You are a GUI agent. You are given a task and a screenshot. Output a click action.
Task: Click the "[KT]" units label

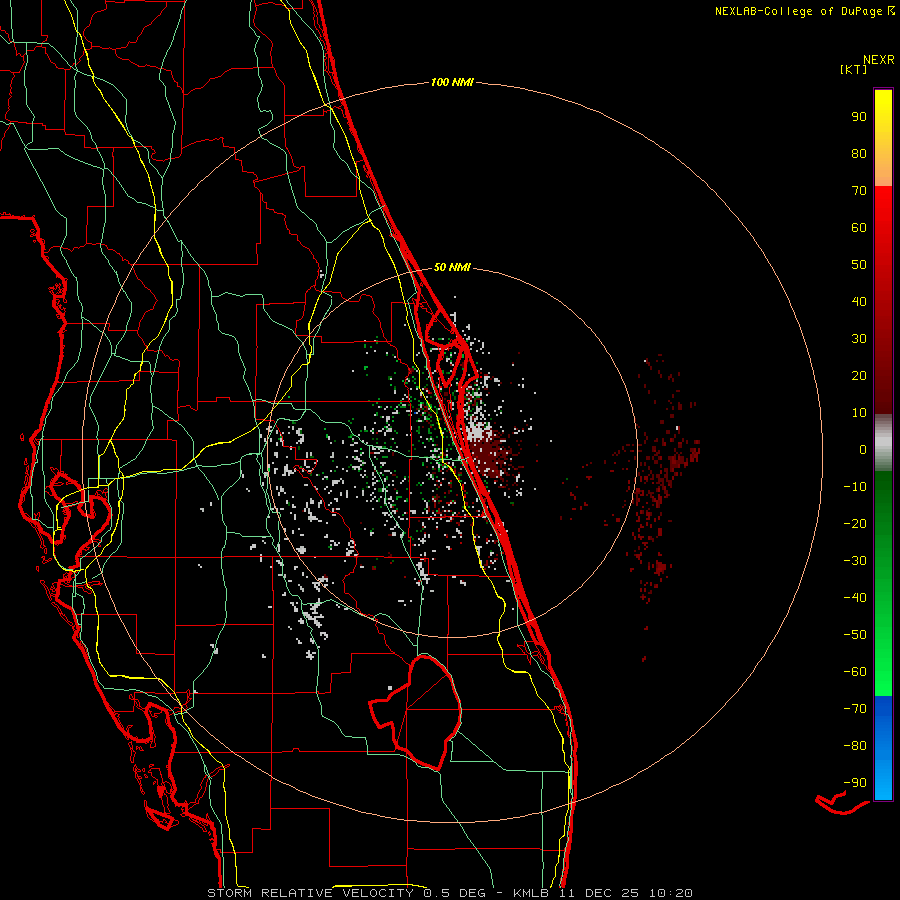point(854,70)
